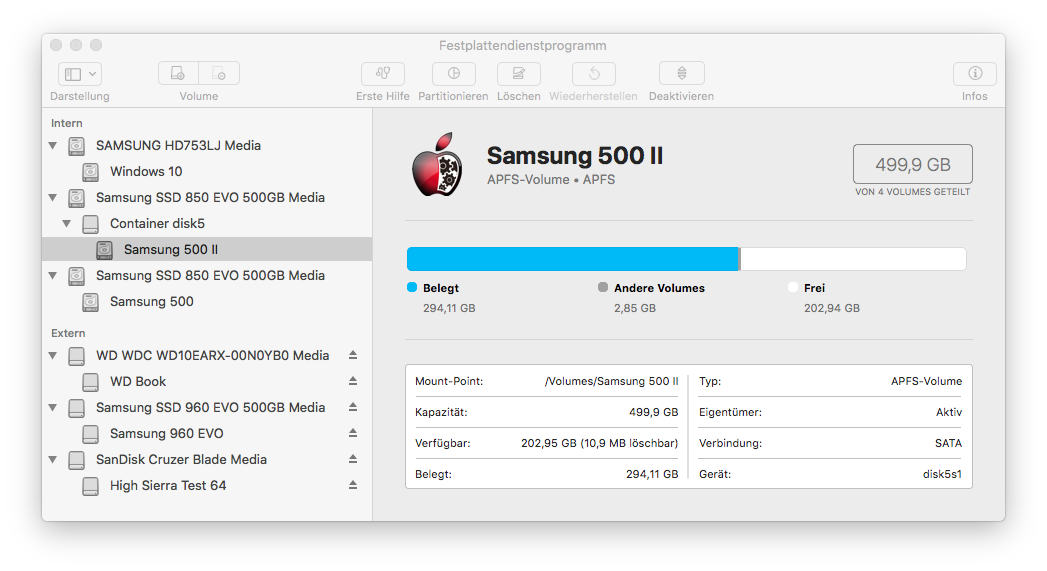Click the Belegt blue legend dot
1047x571 pixels.
[x=412, y=287]
